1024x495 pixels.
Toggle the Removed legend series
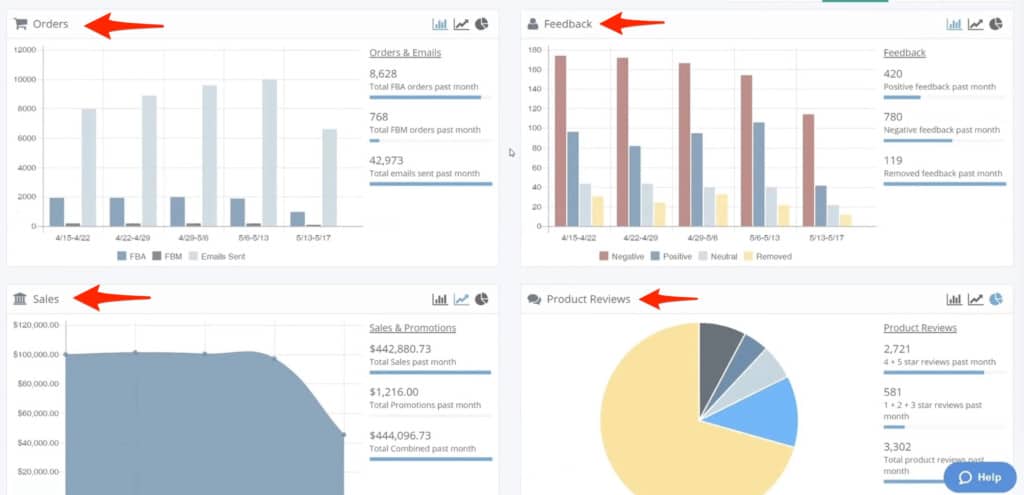pyautogui.click(x=767, y=257)
